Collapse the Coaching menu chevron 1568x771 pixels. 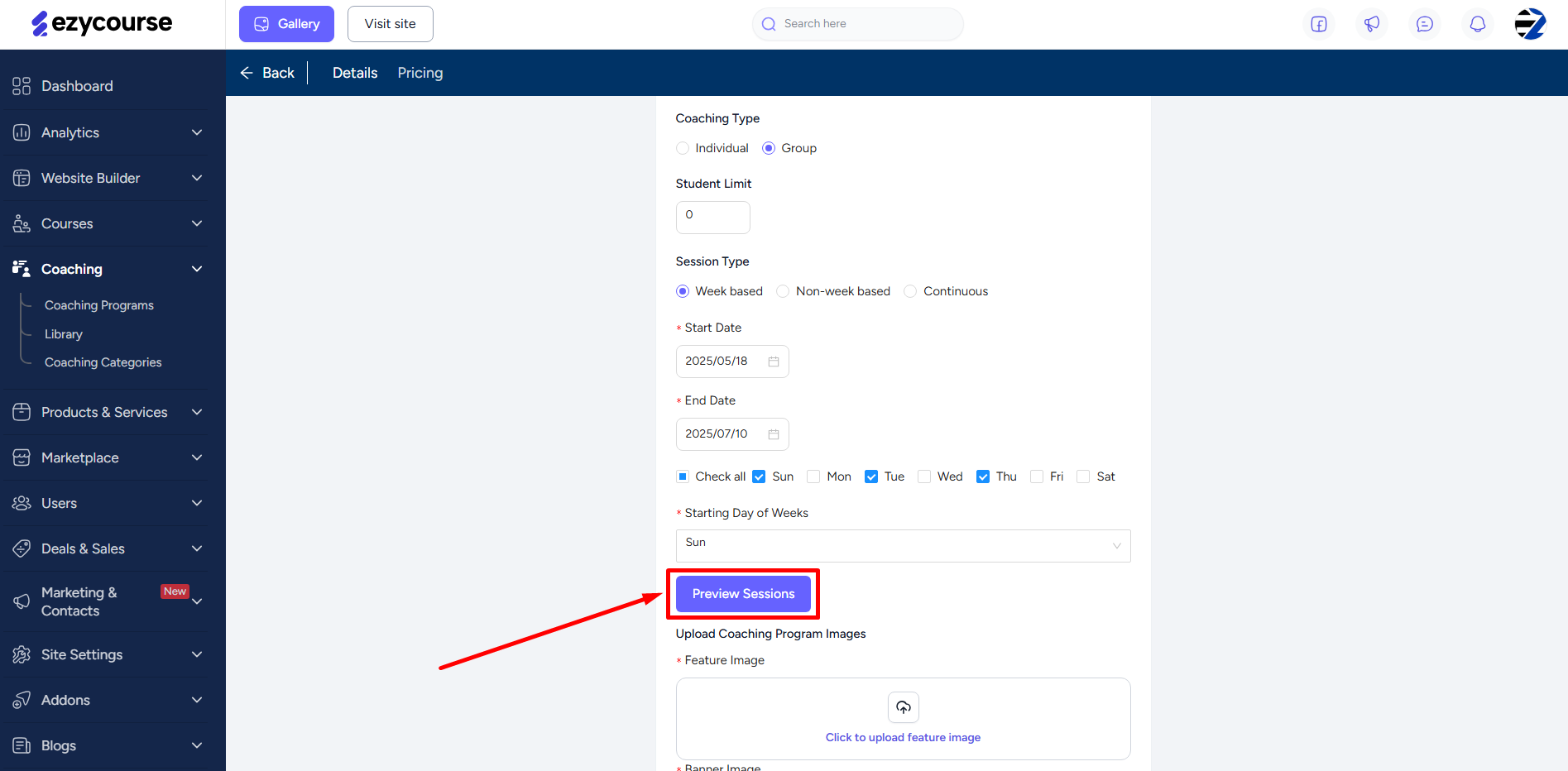tap(197, 269)
